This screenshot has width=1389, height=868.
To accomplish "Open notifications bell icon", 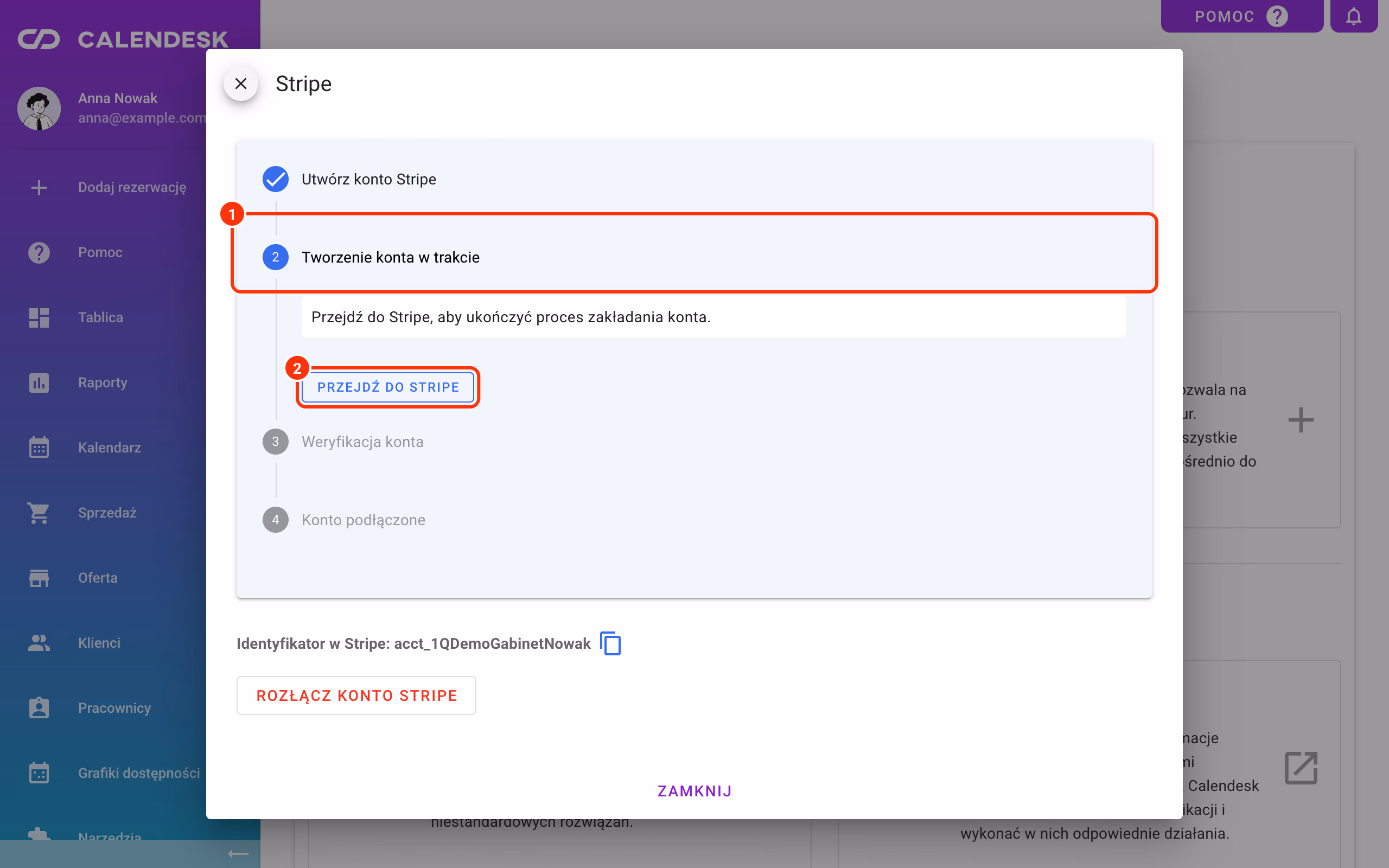I will coord(1353,16).
